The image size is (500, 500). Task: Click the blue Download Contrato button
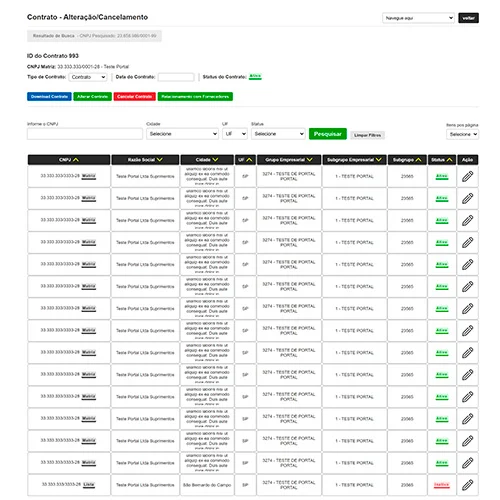click(x=49, y=97)
